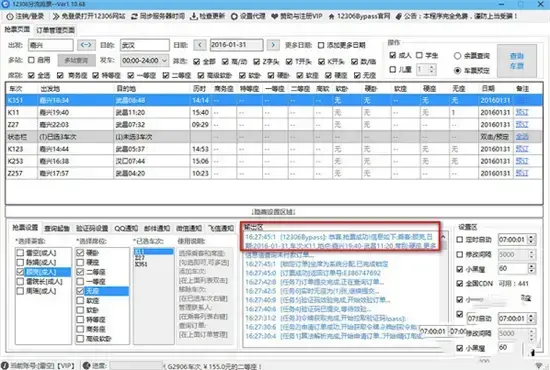Click 预订 link for train Z27
This screenshot has width=550, height=370.
click(522, 125)
